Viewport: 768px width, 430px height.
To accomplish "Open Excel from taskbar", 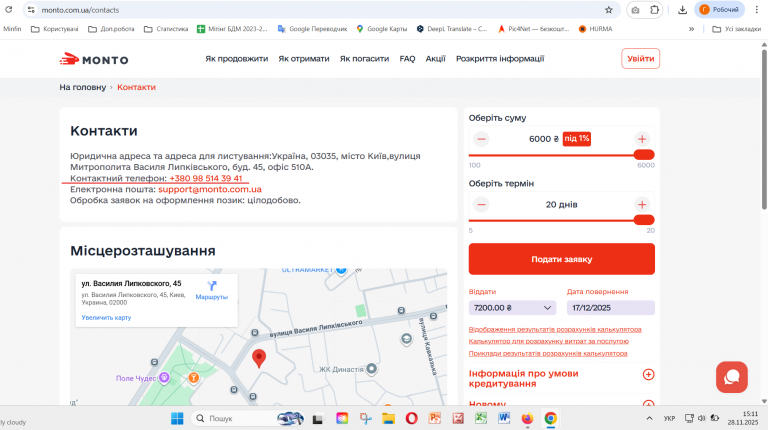I will pyautogui.click(x=481, y=418).
